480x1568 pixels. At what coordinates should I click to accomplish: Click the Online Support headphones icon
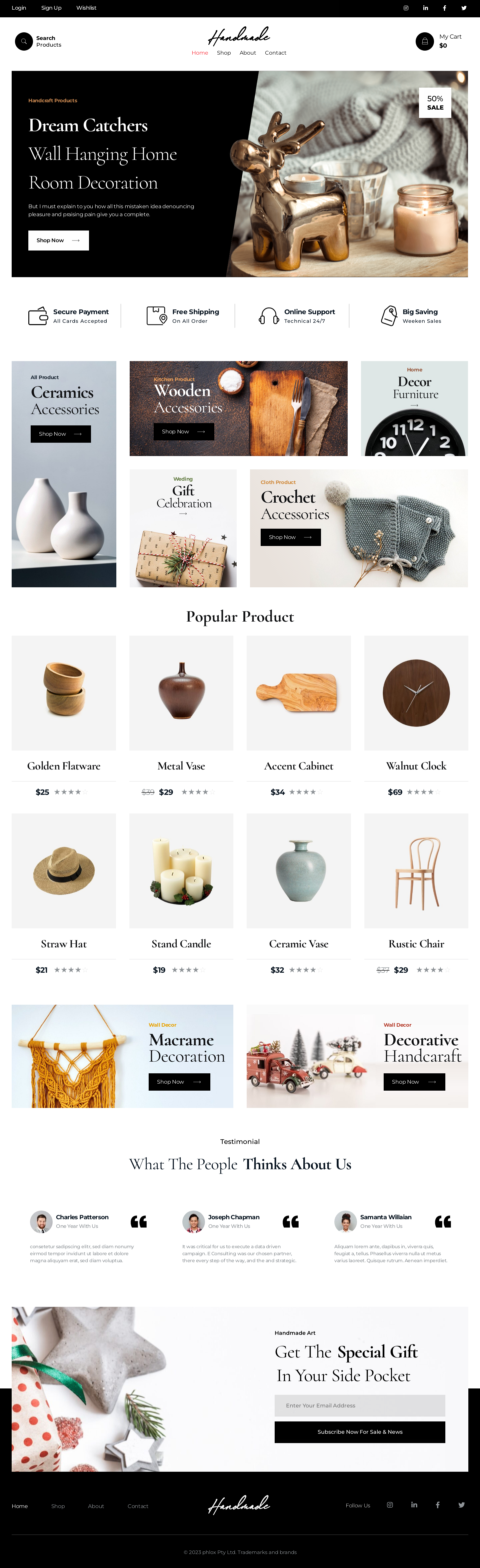pyautogui.click(x=269, y=316)
